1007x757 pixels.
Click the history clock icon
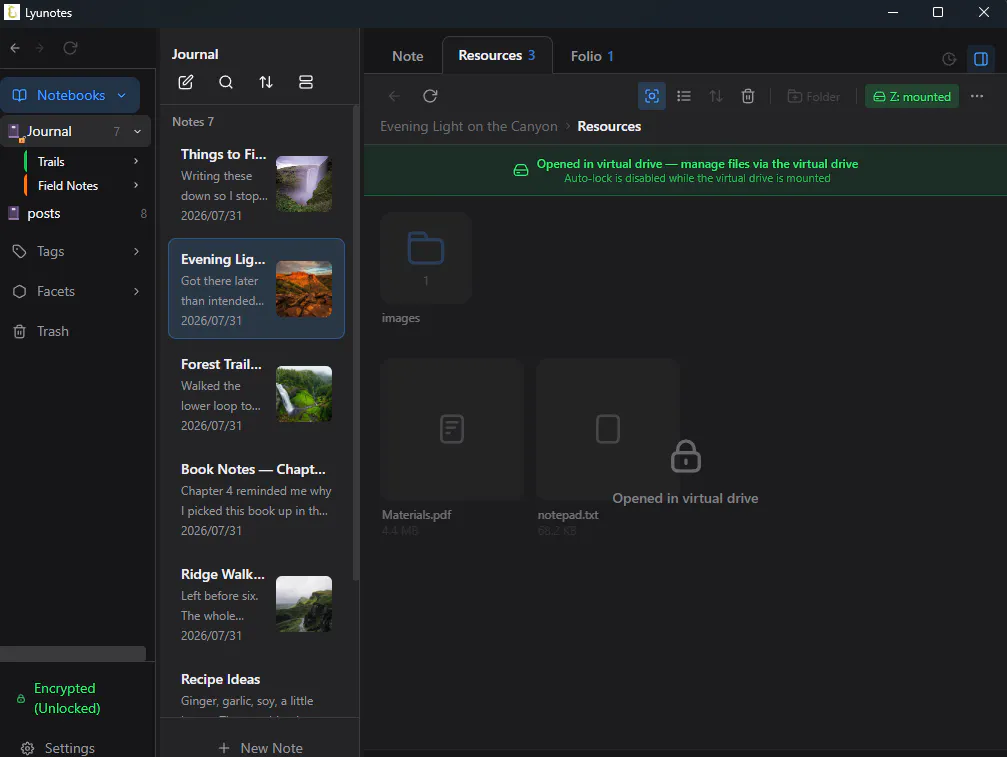click(x=949, y=59)
